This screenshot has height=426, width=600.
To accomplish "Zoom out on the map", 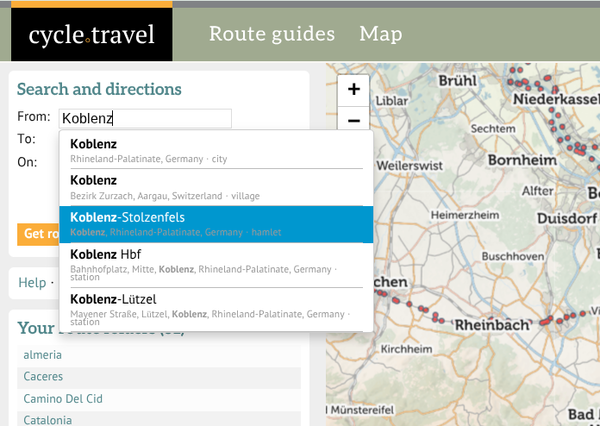I will pyautogui.click(x=353, y=120).
